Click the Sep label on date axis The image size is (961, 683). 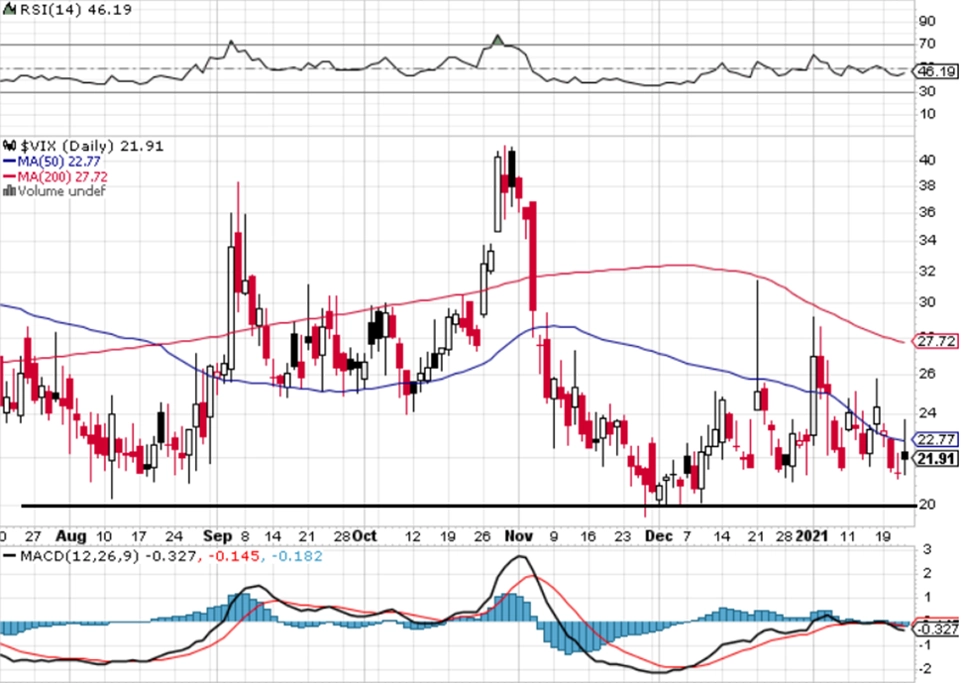tap(218, 536)
